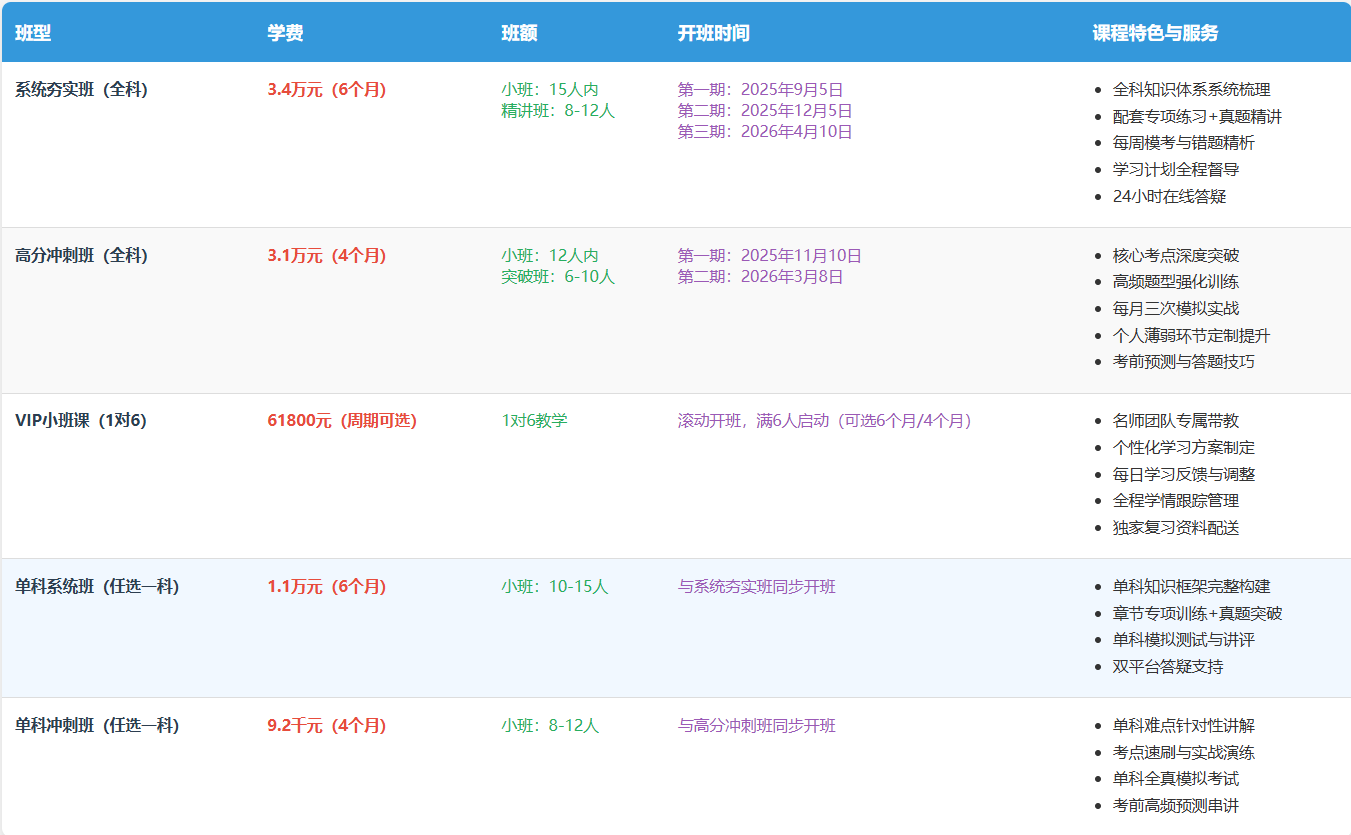Click the 开班时间 column header
This screenshot has width=1351, height=835.
click(713, 33)
